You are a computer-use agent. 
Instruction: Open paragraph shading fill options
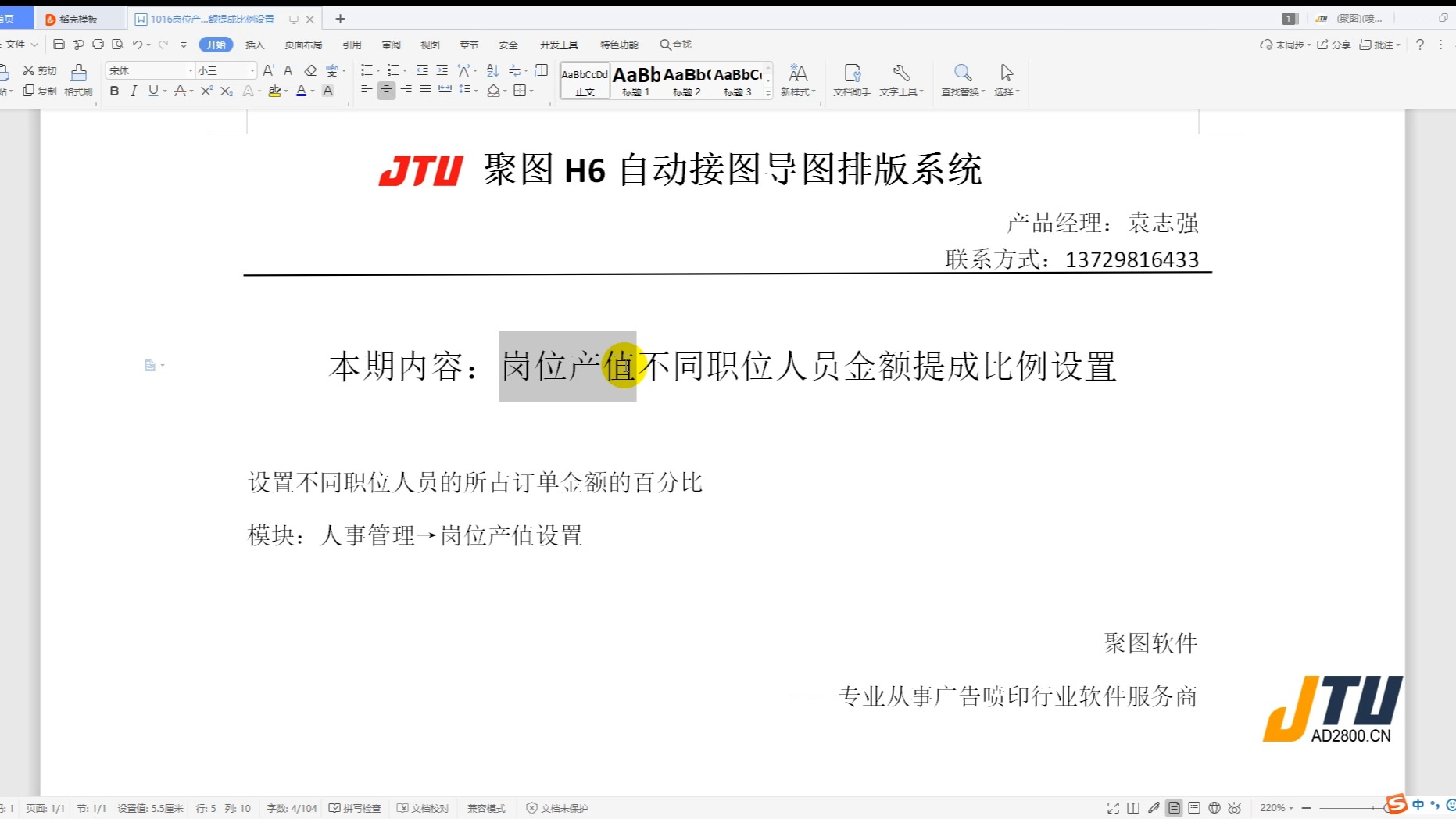point(495,91)
